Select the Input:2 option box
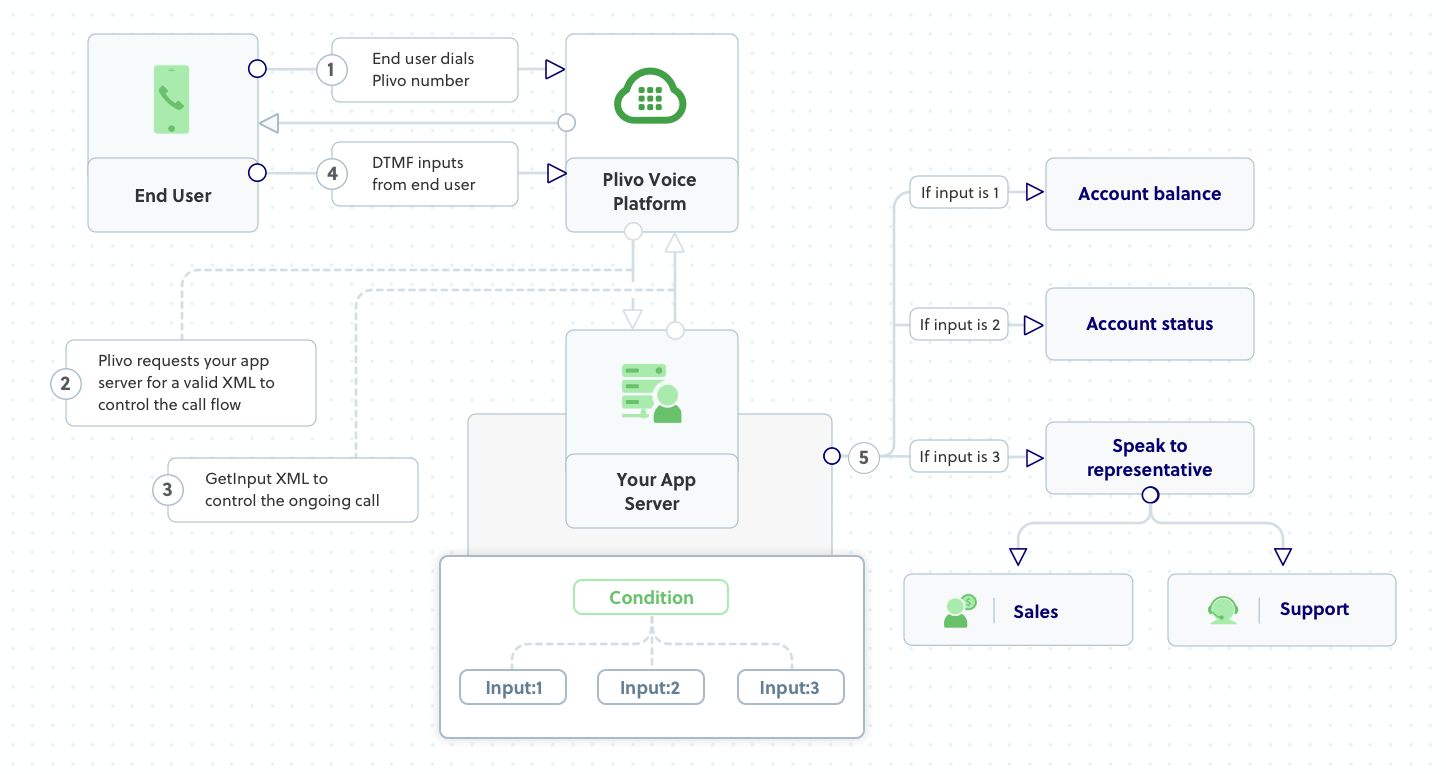The image size is (1446, 774). click(x=651, y=688)
